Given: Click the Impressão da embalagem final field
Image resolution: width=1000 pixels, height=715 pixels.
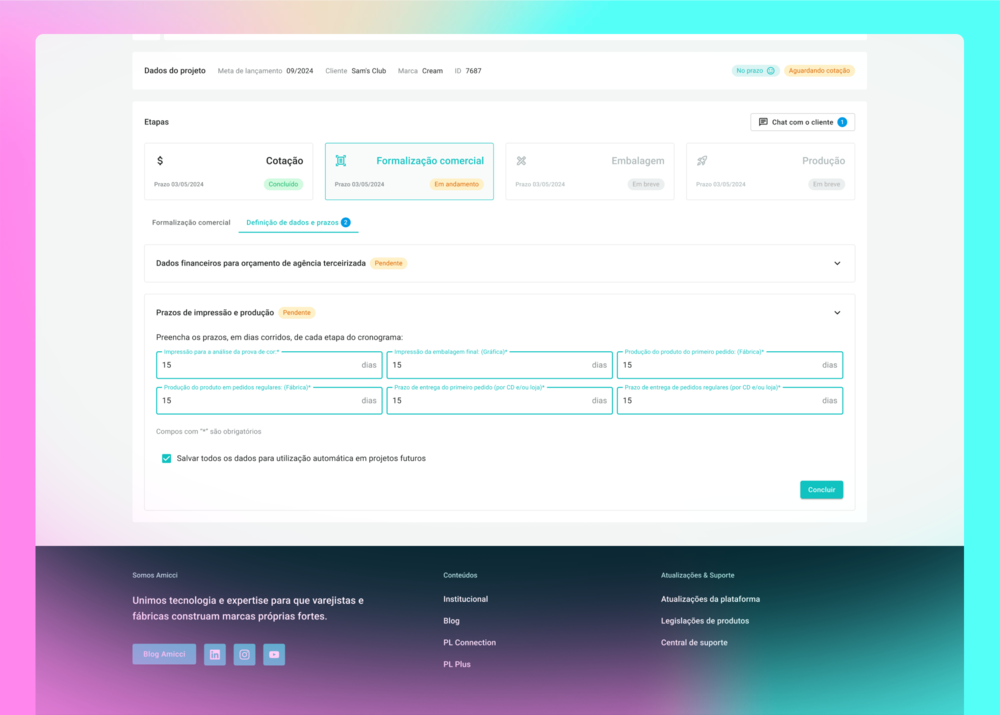Looking at the screenshot, I should 490,366.
